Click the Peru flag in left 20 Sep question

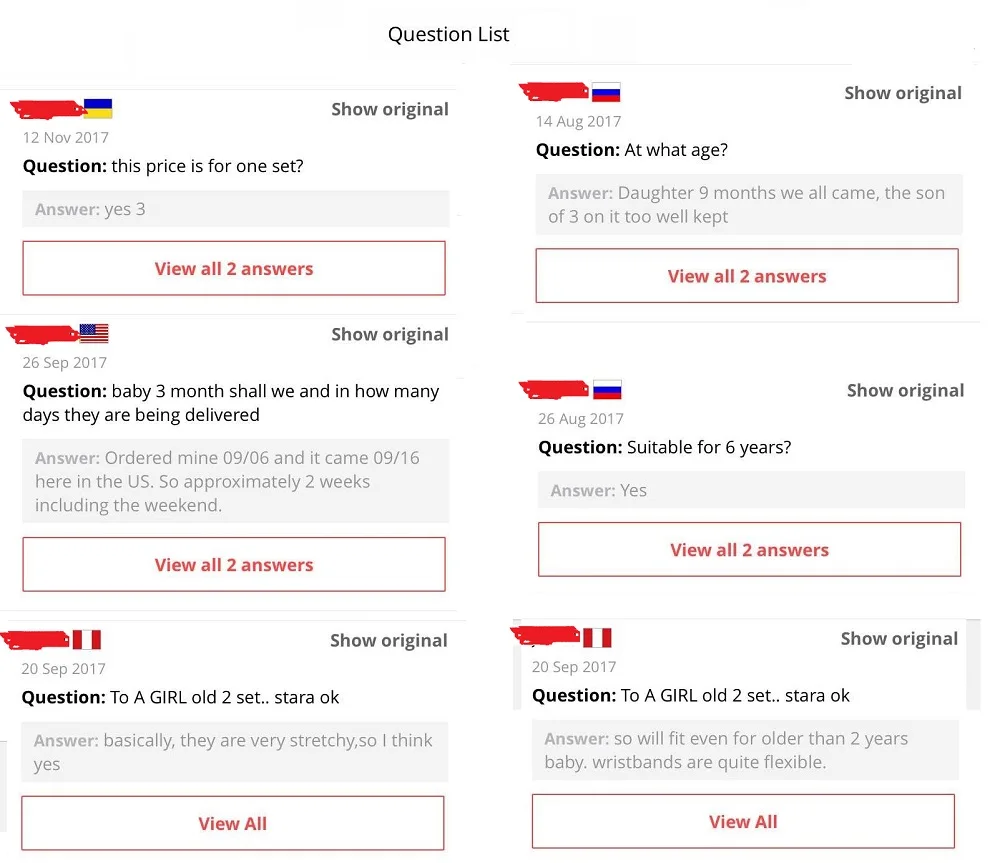[87, 639]
